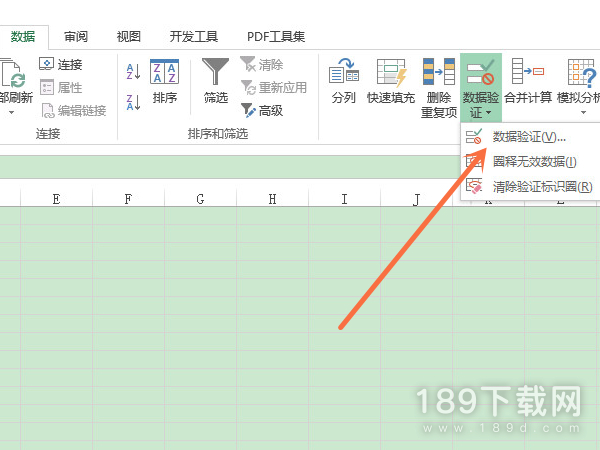Image resolution: width=600 pixels, height=450 pixels.
Task: Choose 数据验证(V)... from the dropdown menu
Action: click(x=528, y=136)
